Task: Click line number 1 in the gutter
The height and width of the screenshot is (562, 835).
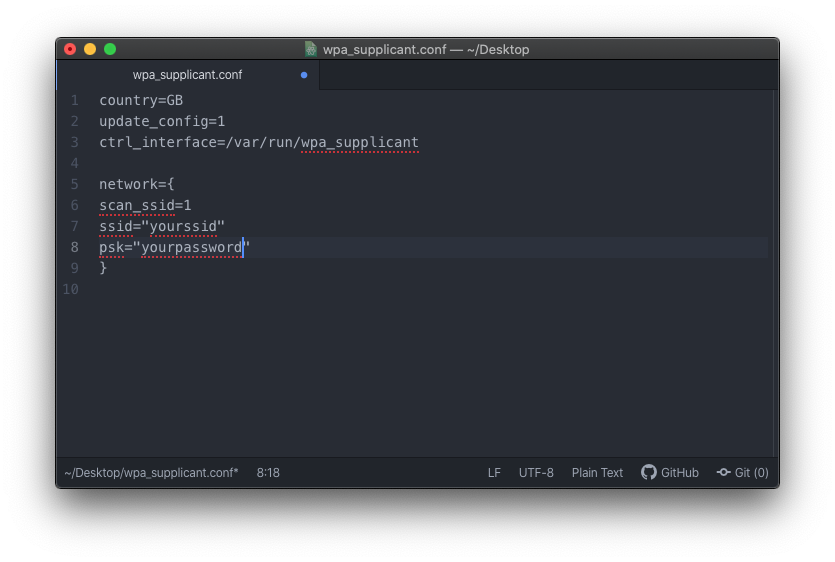Action: pyautogui.click(x=75, y=100)
